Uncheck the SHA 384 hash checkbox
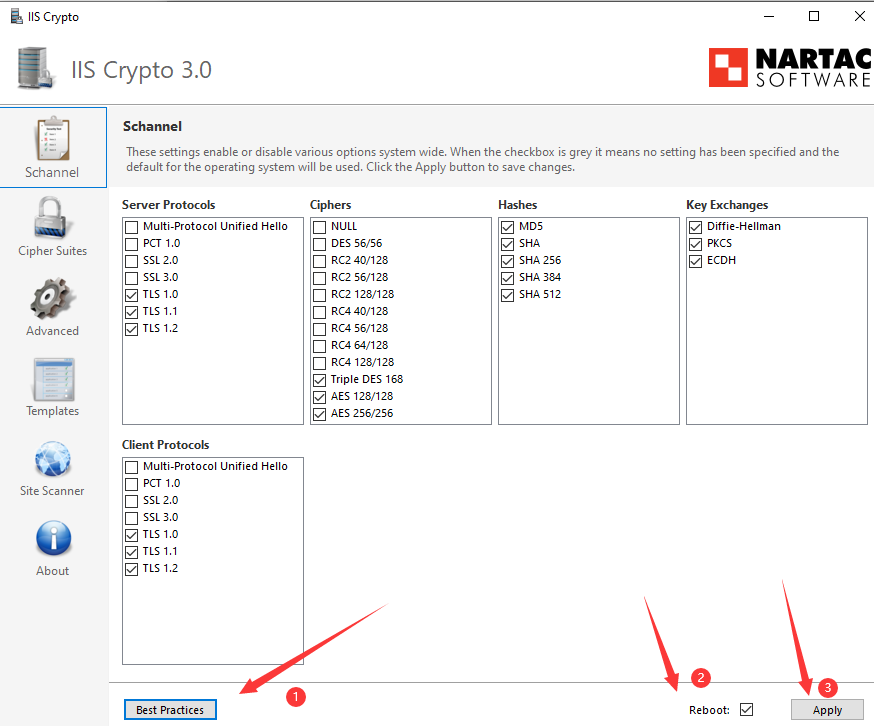 pos(507,278)
